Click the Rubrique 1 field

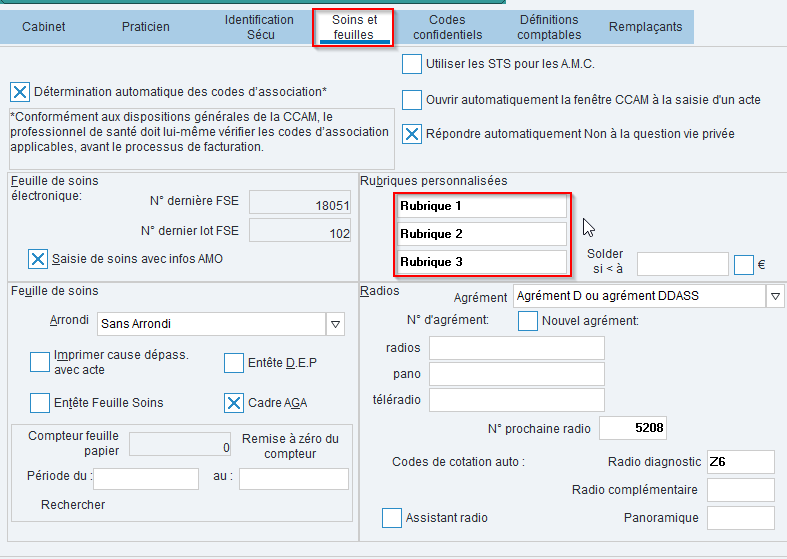click(x=482, y=206)
